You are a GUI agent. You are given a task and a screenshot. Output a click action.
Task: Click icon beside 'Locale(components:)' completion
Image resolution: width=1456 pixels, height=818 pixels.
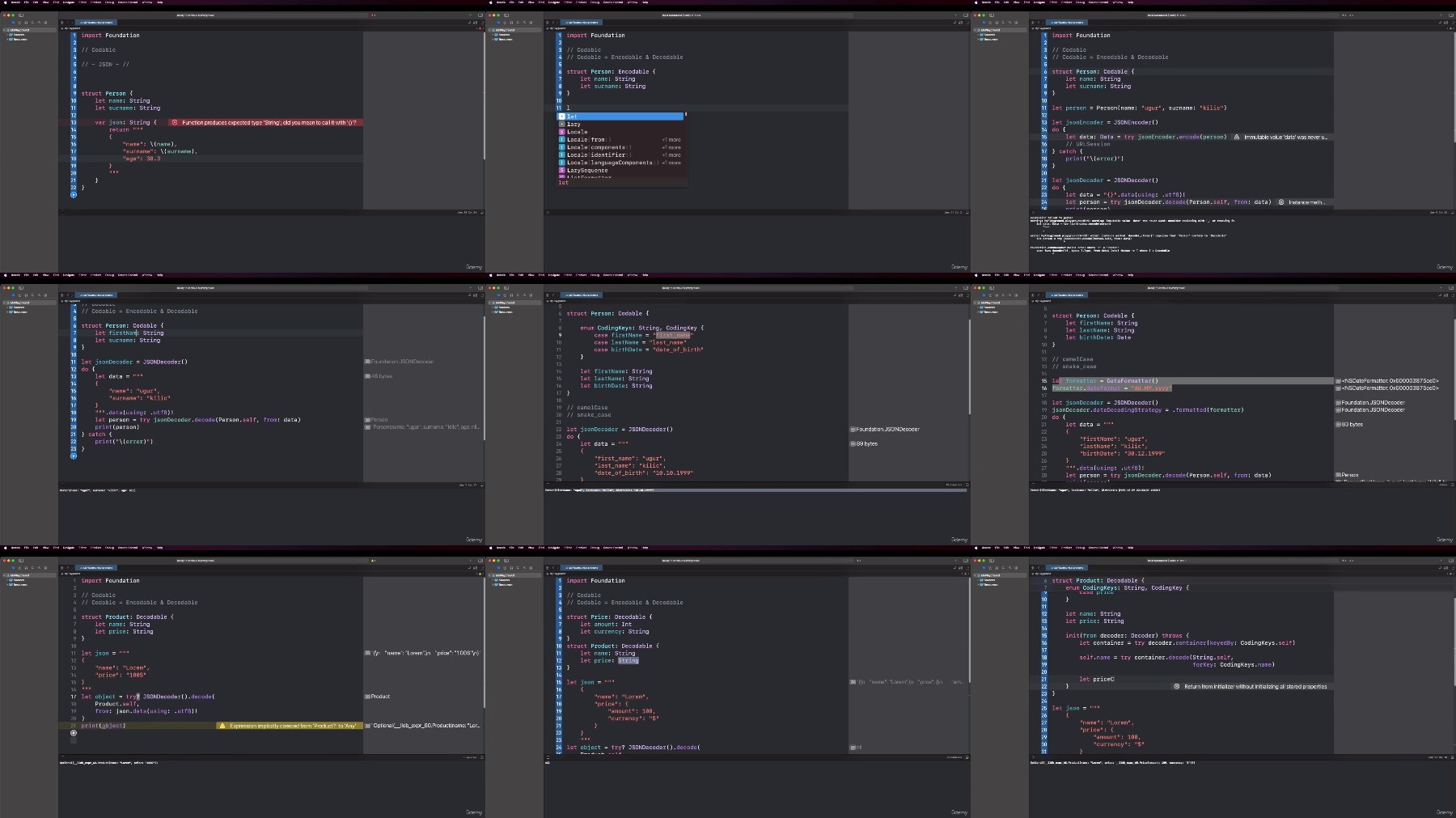562,147
